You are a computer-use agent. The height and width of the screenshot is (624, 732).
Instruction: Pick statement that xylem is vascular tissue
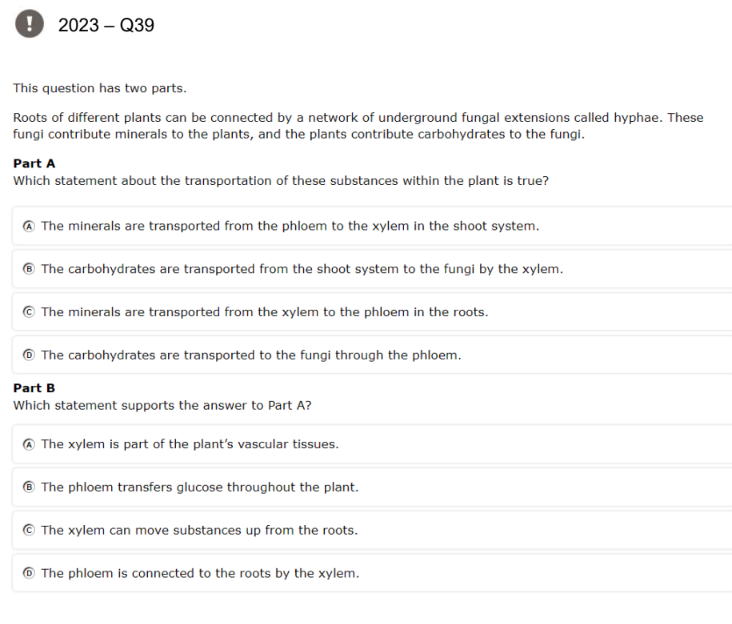click(372, 444)
